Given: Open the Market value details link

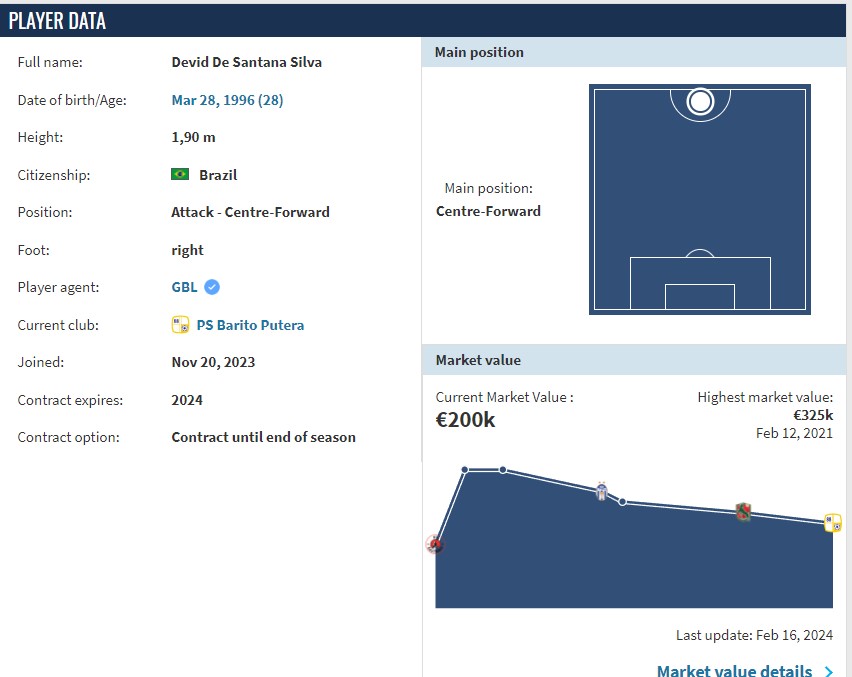Looking at the screenshot, I should pyautogui.click(x=734, y=670).
